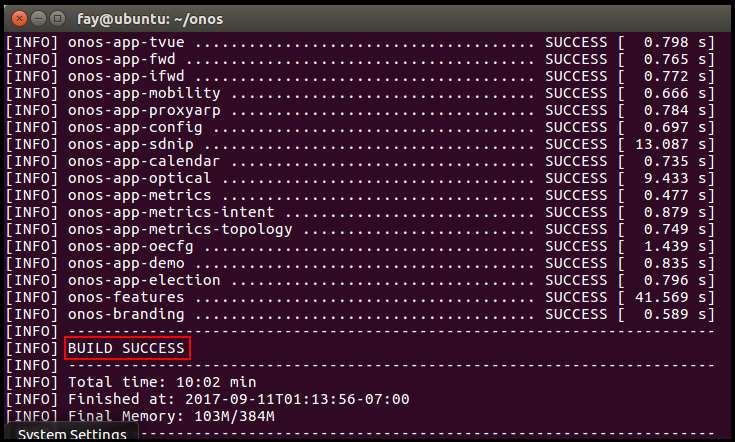Click the highlighted BUILD SUCCESS text
The width and height of the screenshot is (735, 442).
[126, 348]
